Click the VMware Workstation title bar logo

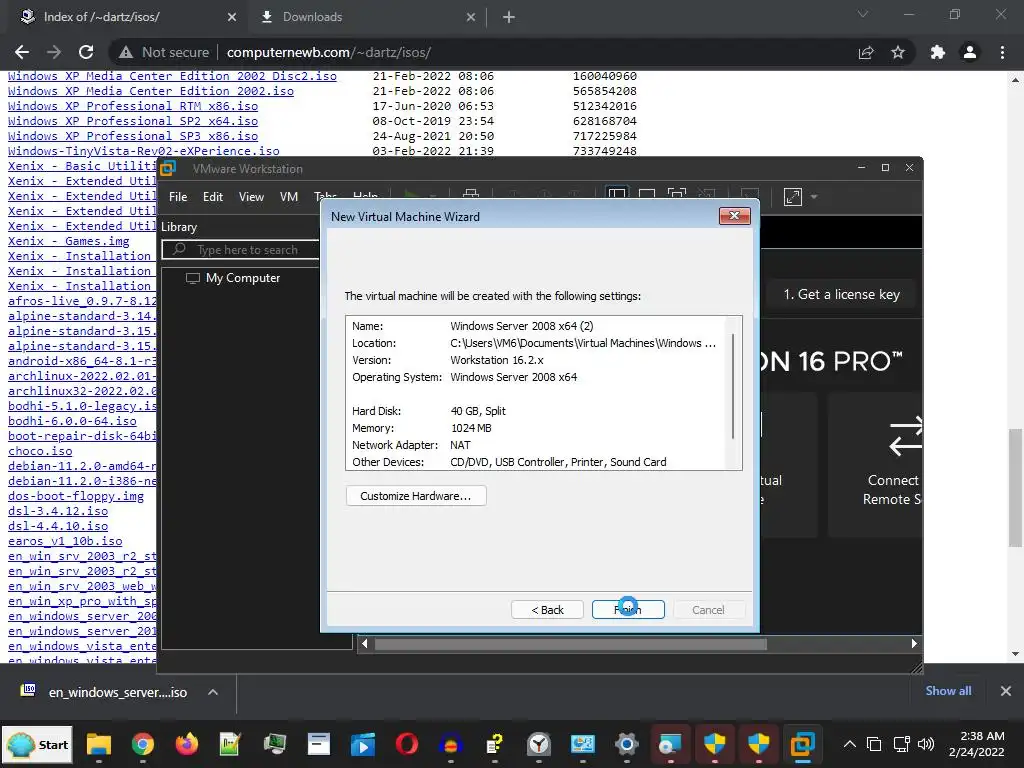pos(168,168)
